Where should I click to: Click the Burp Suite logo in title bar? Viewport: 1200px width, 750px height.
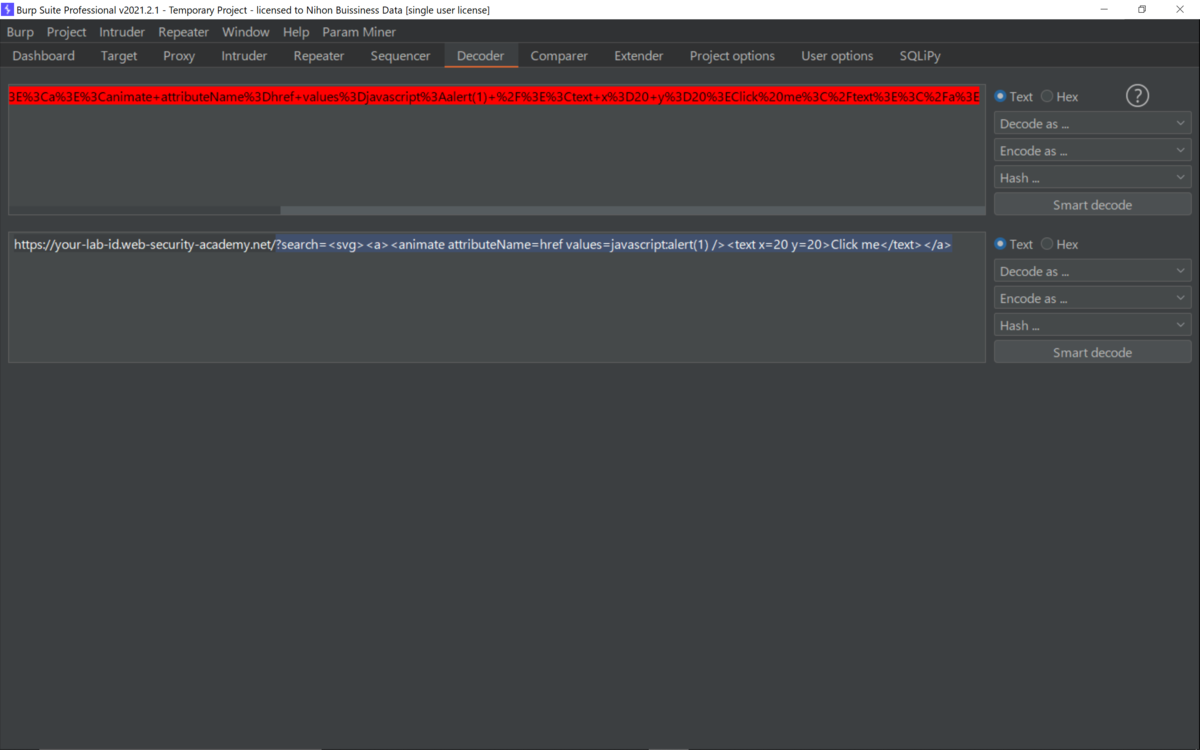(7, 9)
